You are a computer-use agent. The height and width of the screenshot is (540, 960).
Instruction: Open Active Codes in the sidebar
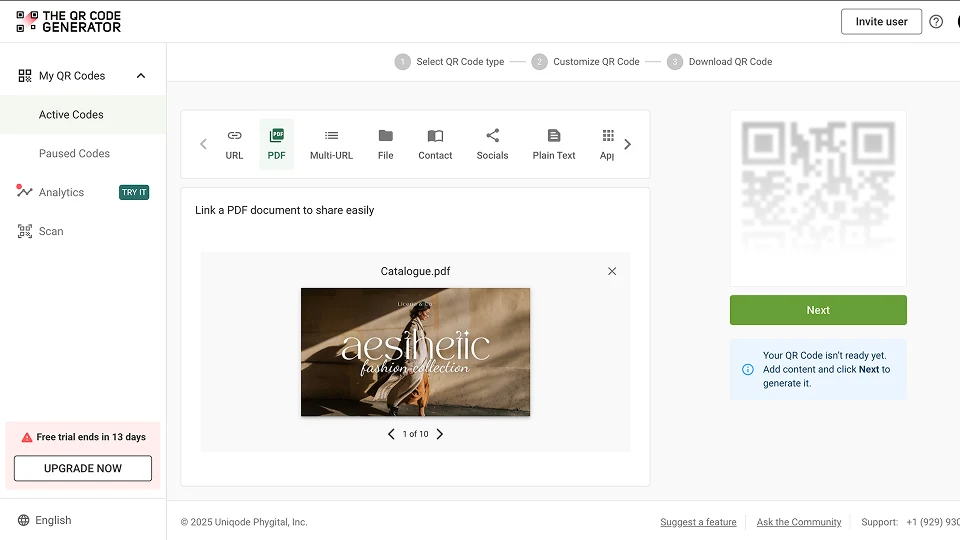click(71, 114)
